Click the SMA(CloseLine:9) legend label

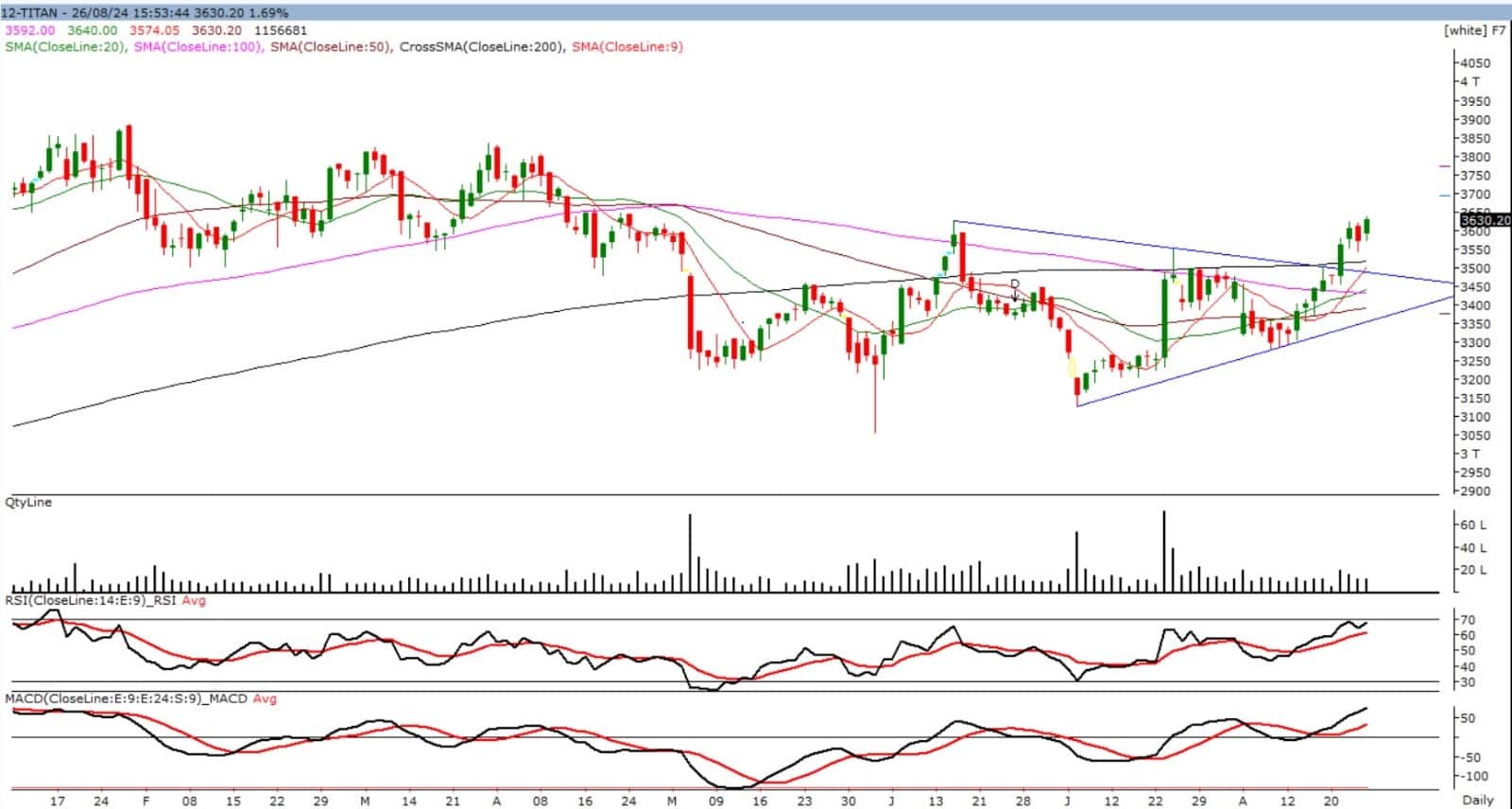tap(627, 47)
